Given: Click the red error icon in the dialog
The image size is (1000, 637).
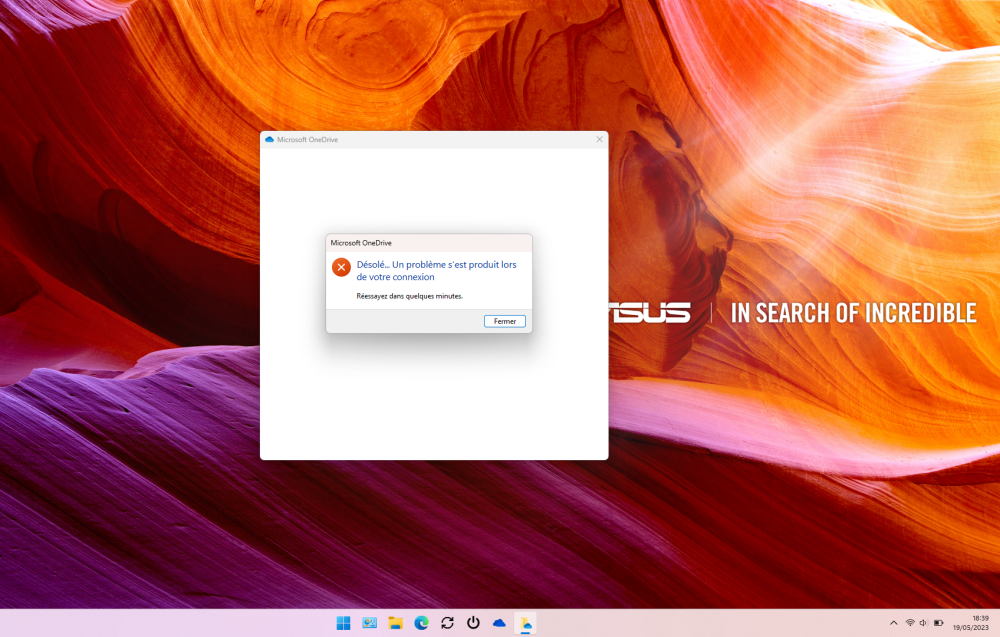Looking at the screenshot, I should [341, 267].
